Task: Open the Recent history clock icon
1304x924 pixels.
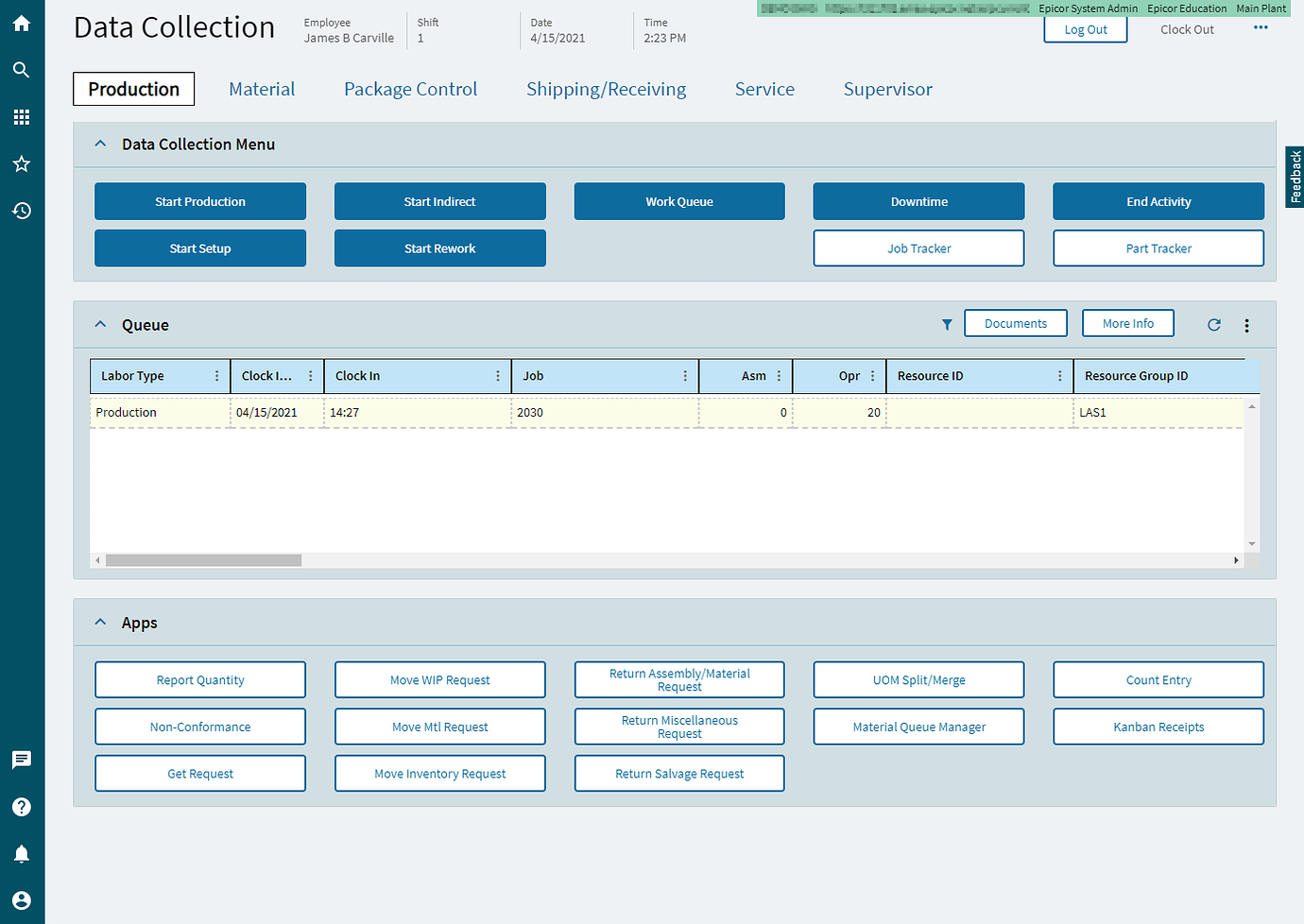Action: click(21, 211)
